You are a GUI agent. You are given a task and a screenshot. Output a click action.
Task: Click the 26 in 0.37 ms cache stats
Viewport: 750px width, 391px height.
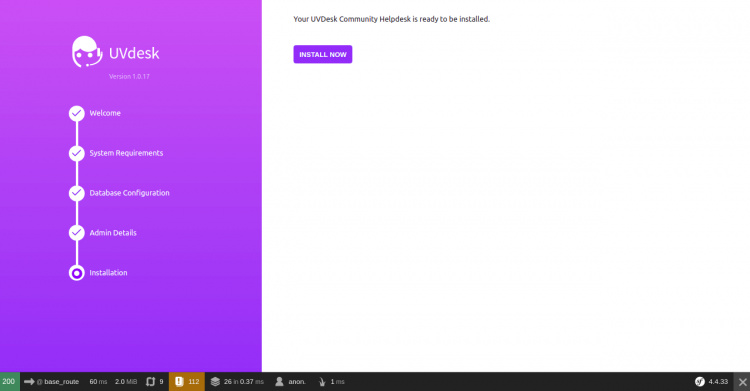[x=243, y=382]
